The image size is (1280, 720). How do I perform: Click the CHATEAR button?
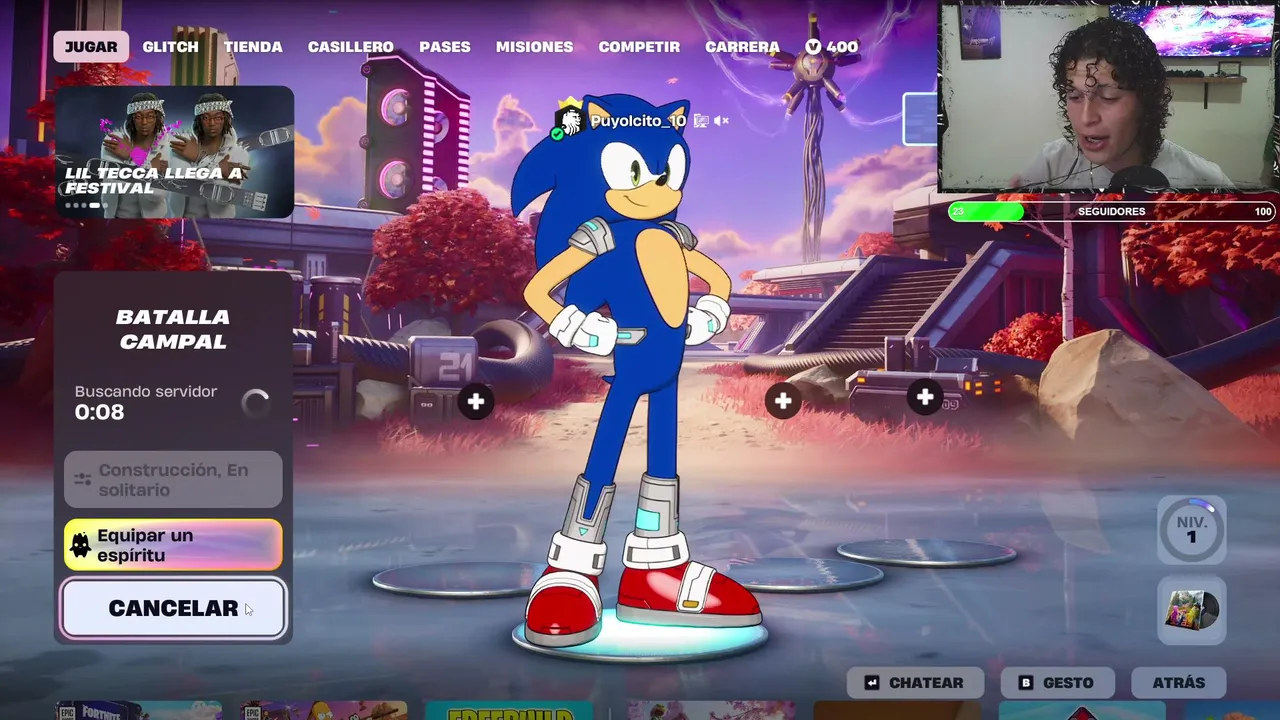coord(915,683)
